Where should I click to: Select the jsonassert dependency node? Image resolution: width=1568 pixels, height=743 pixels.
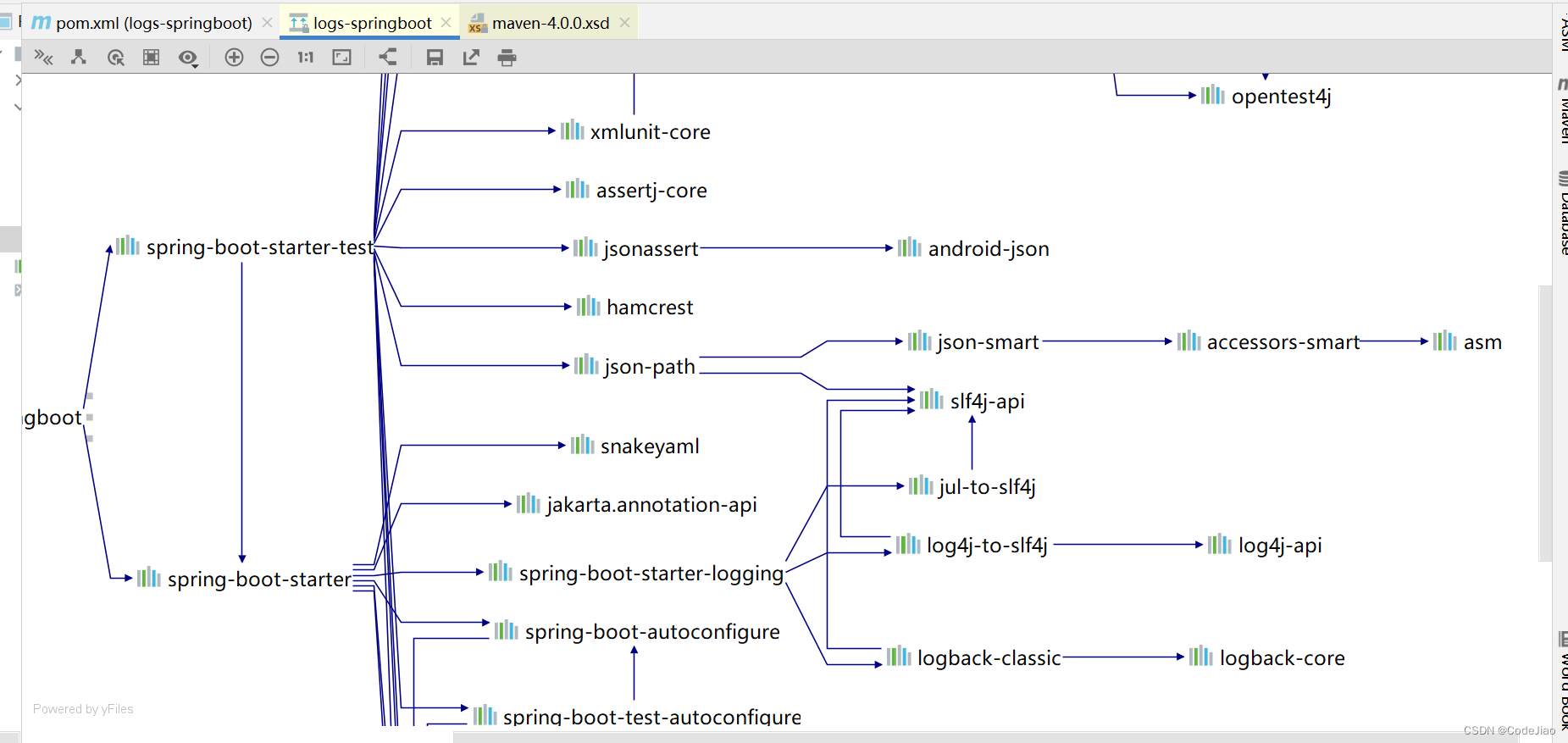[636, 248]
